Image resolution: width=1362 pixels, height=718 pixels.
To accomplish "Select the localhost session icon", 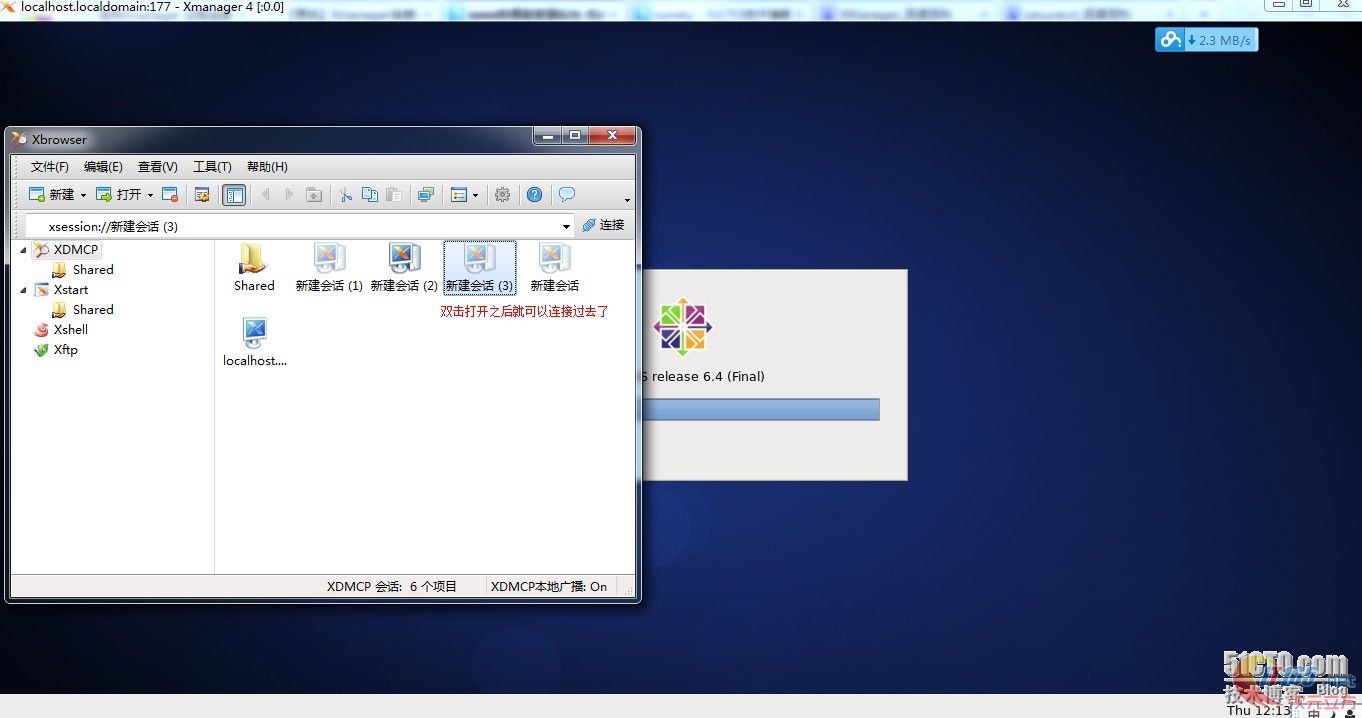I will pyautogui.click(x=255, y=342).
